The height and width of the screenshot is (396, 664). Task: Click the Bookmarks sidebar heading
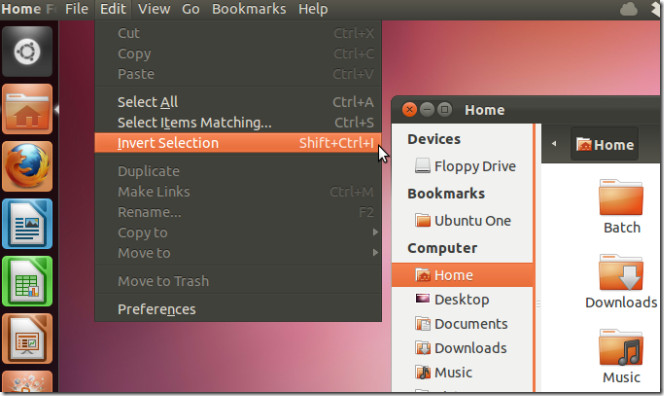446,194
